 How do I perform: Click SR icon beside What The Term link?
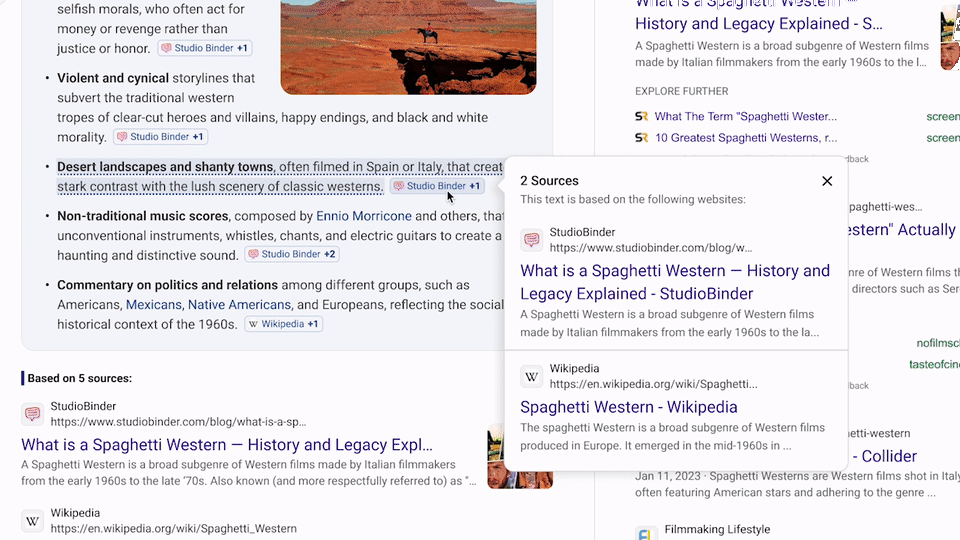click(x=642, y=116)
